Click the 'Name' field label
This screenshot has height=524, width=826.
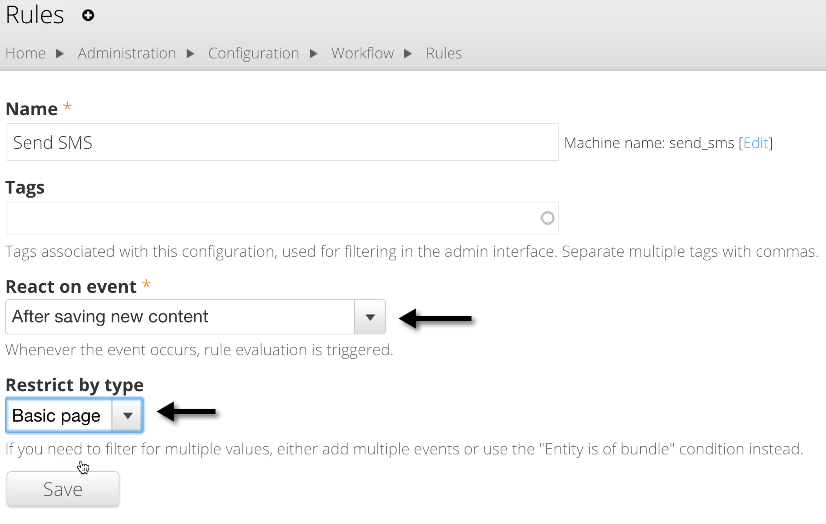coord(31,108)
